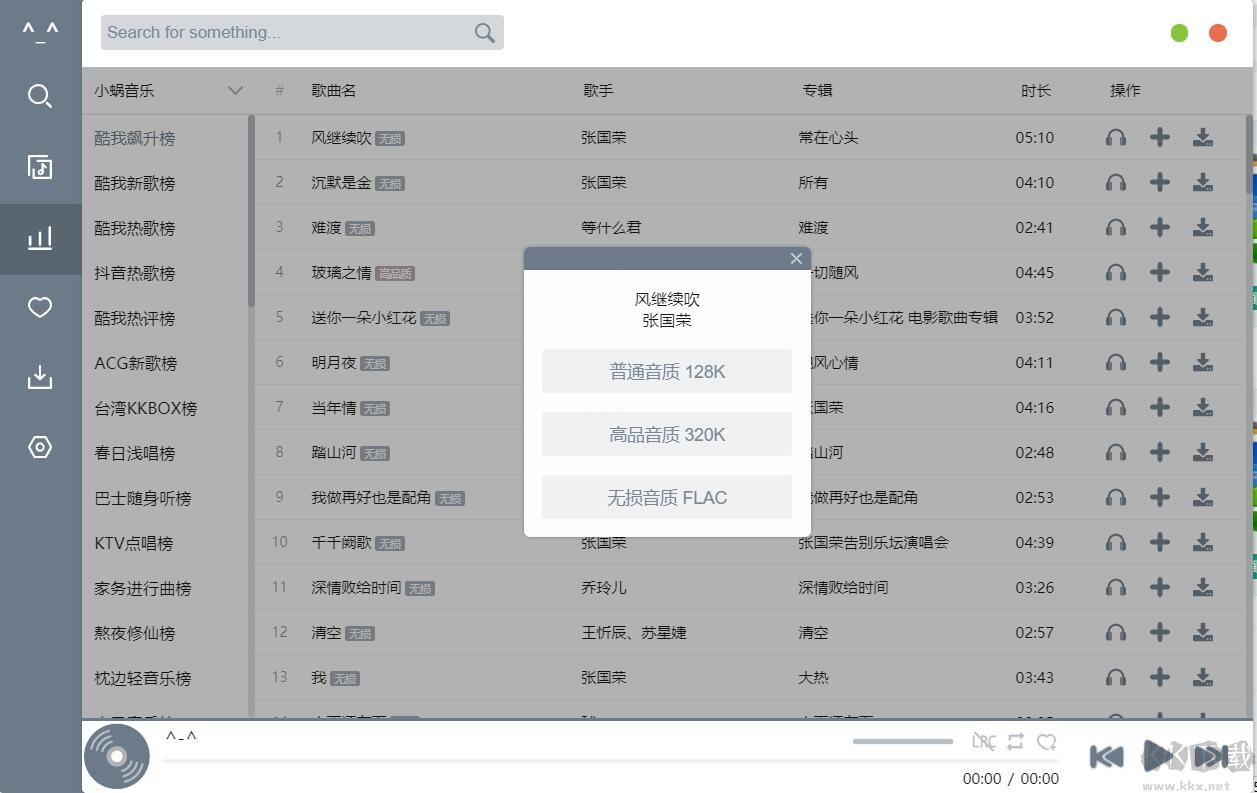Open the song list sidebar icon
The height and width of the screenshot is (793, 1257).
tap(40, 166)
